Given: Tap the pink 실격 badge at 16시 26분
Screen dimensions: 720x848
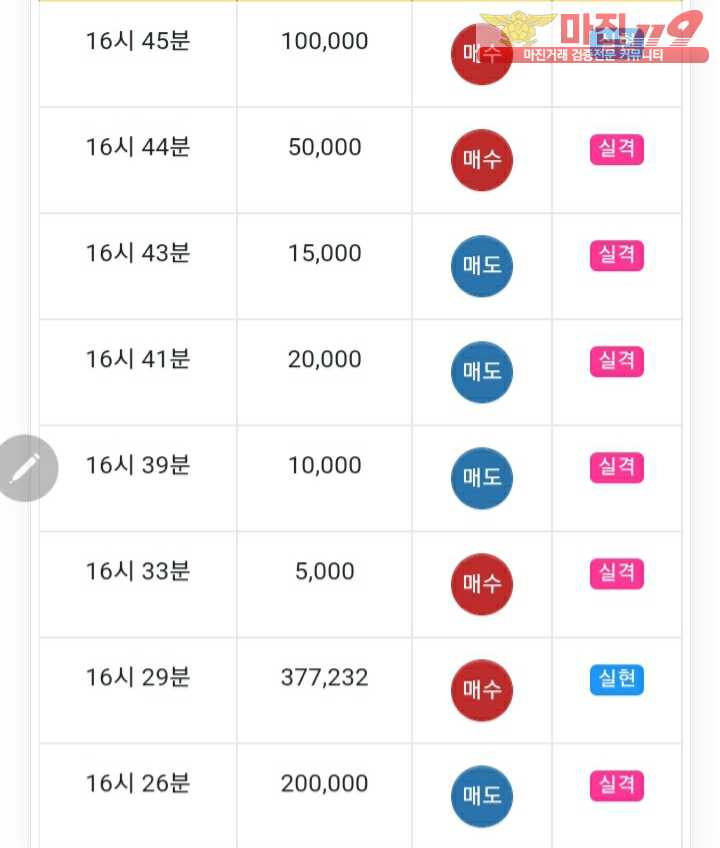Looking at the screenshot, I should pyautogui.click(x=617, y=785).
